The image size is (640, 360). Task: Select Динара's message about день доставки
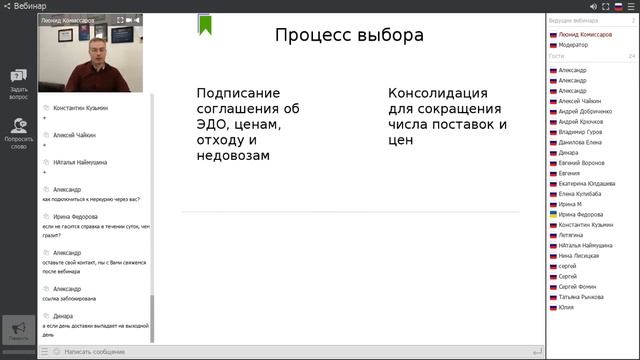[x=96, y=330]
